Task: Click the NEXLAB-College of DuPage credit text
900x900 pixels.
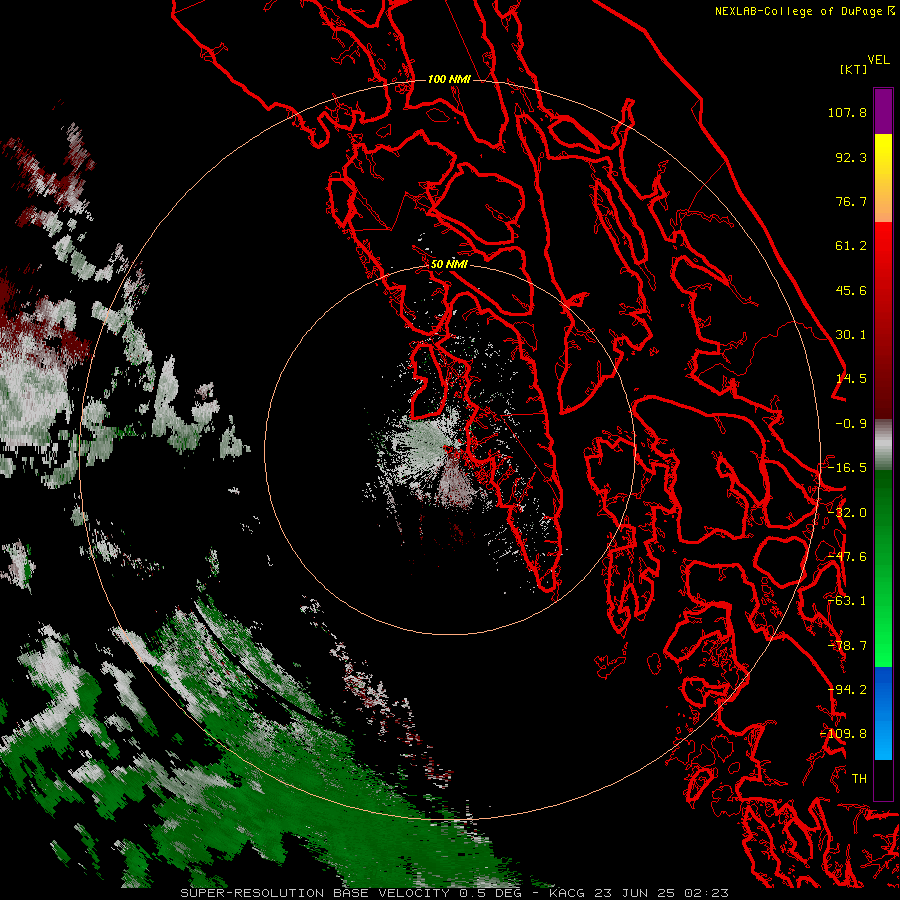Action: (x=804, y=11)
